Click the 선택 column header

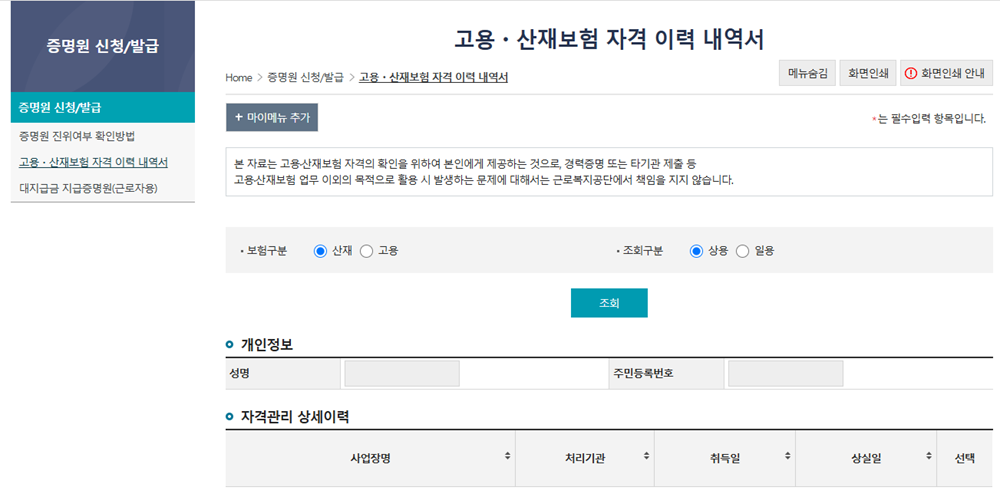pyautogui.click(x=964, y=458)
